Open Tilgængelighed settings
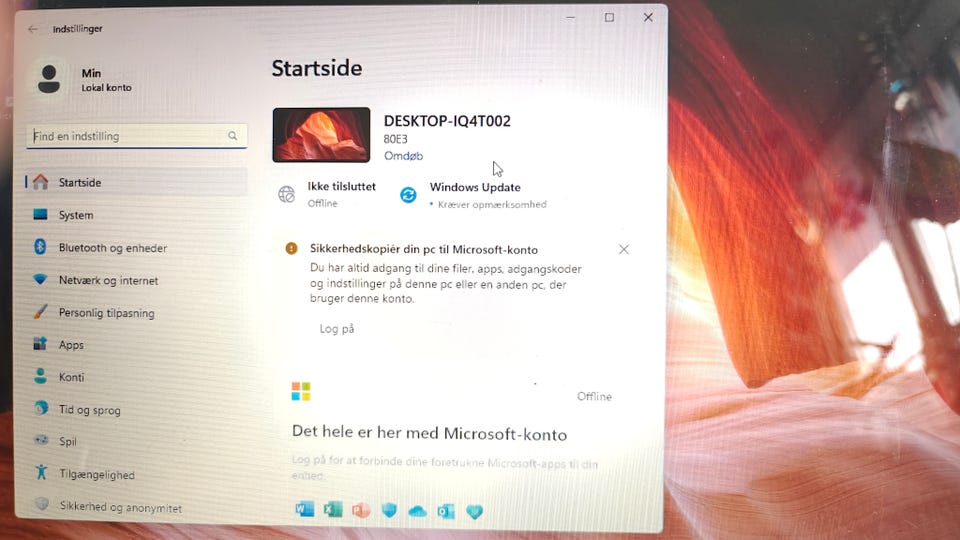This screenshot has height=540, width=960. point(136,474)
